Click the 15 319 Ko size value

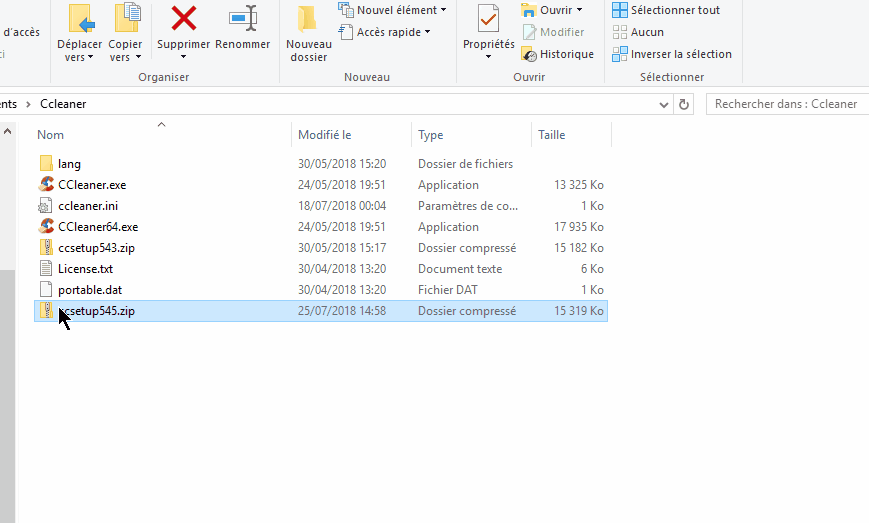[579, 311]
